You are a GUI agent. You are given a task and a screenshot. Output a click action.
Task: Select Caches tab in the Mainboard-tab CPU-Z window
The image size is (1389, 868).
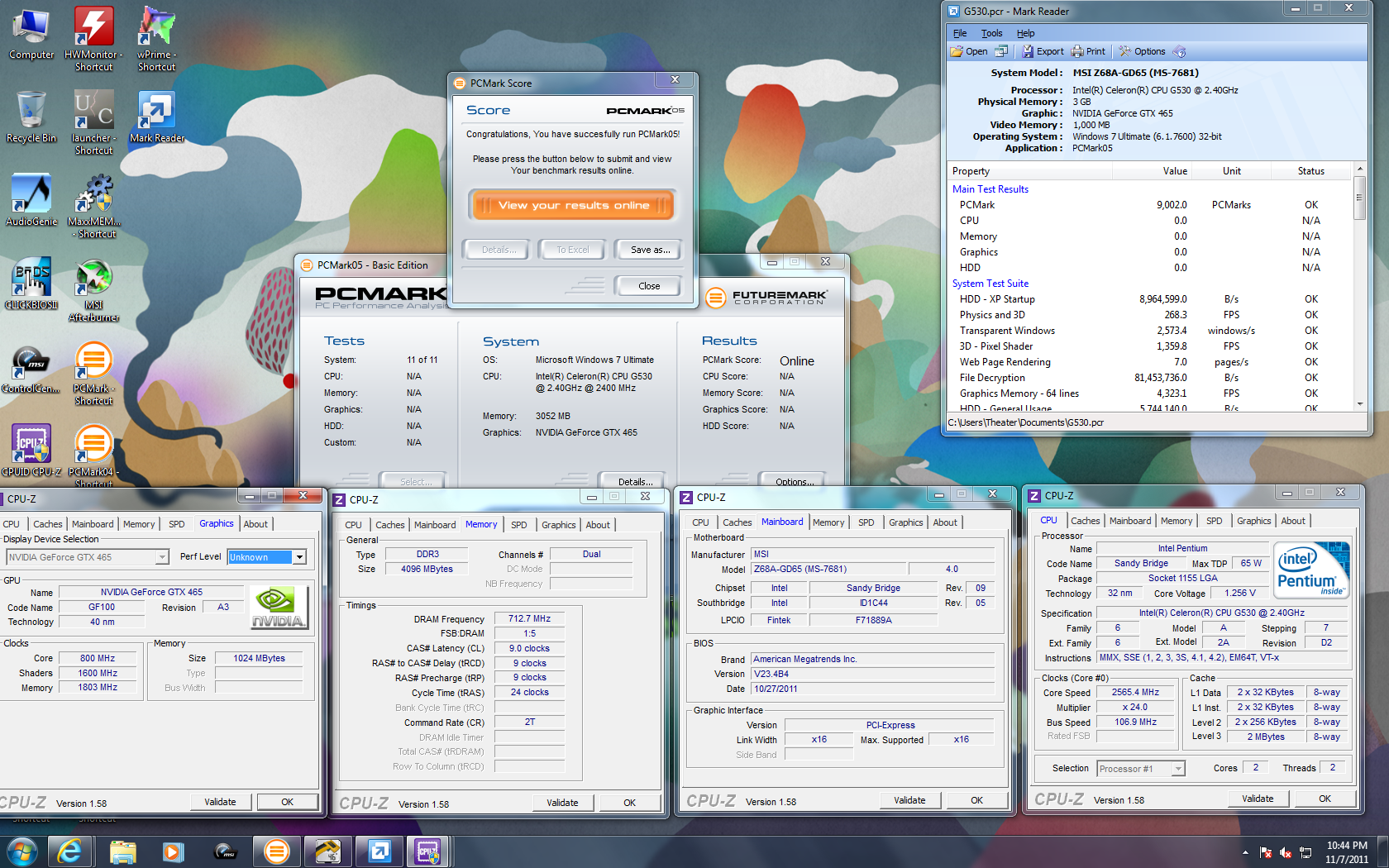point(737,522)
